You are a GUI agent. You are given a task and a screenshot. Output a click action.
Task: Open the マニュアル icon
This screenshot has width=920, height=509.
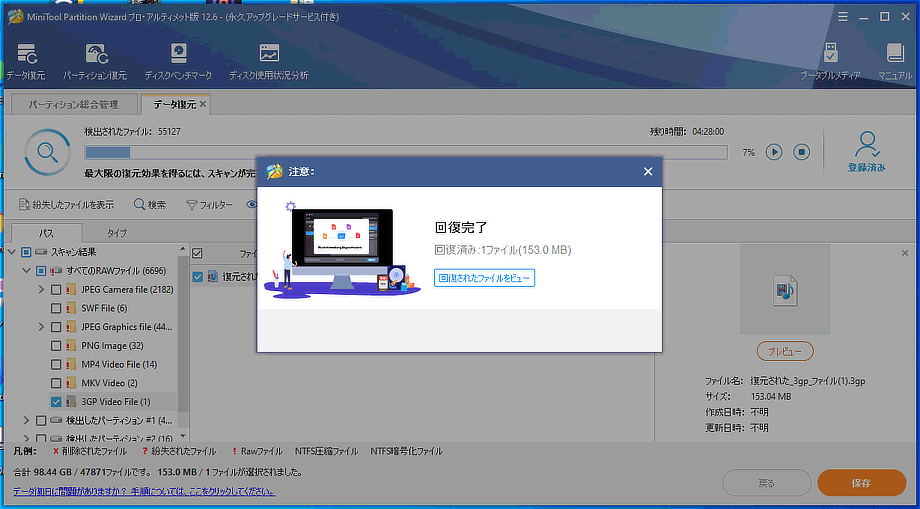point(895,61)
